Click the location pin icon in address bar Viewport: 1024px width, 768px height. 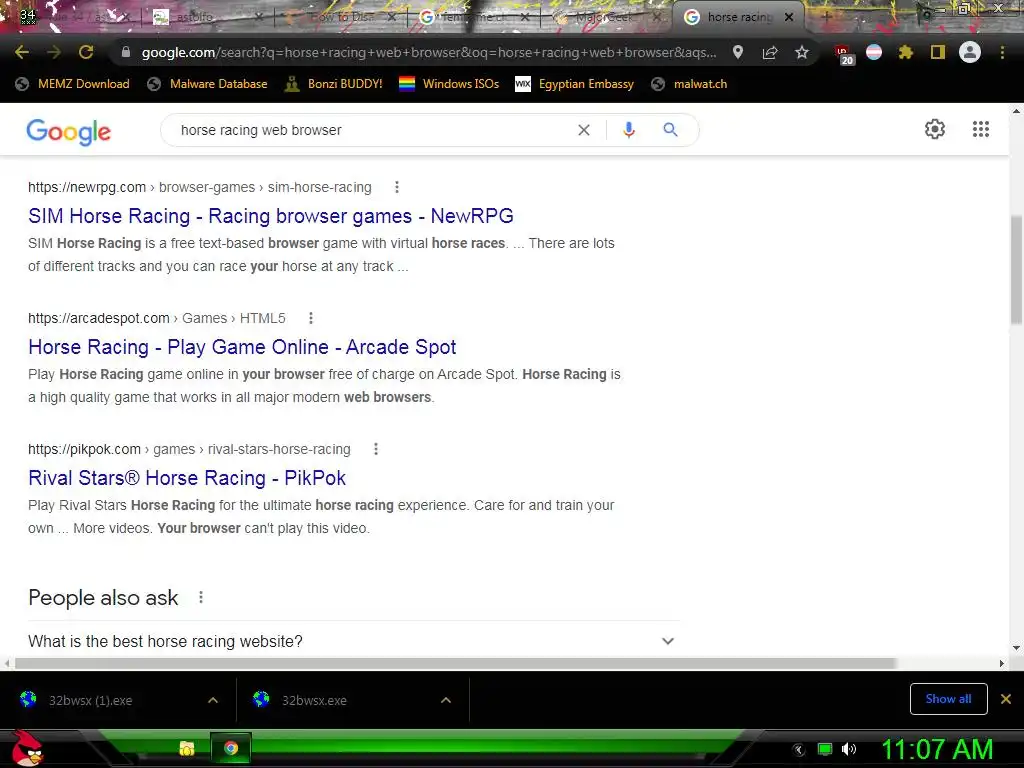(737, 52)
